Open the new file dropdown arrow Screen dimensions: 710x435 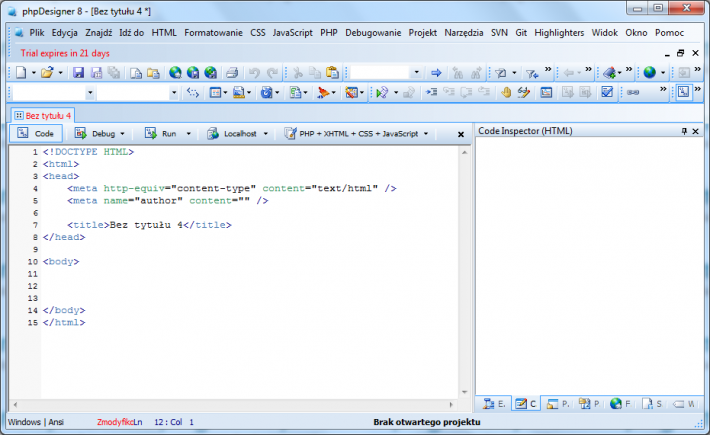[x=33, y=73]
